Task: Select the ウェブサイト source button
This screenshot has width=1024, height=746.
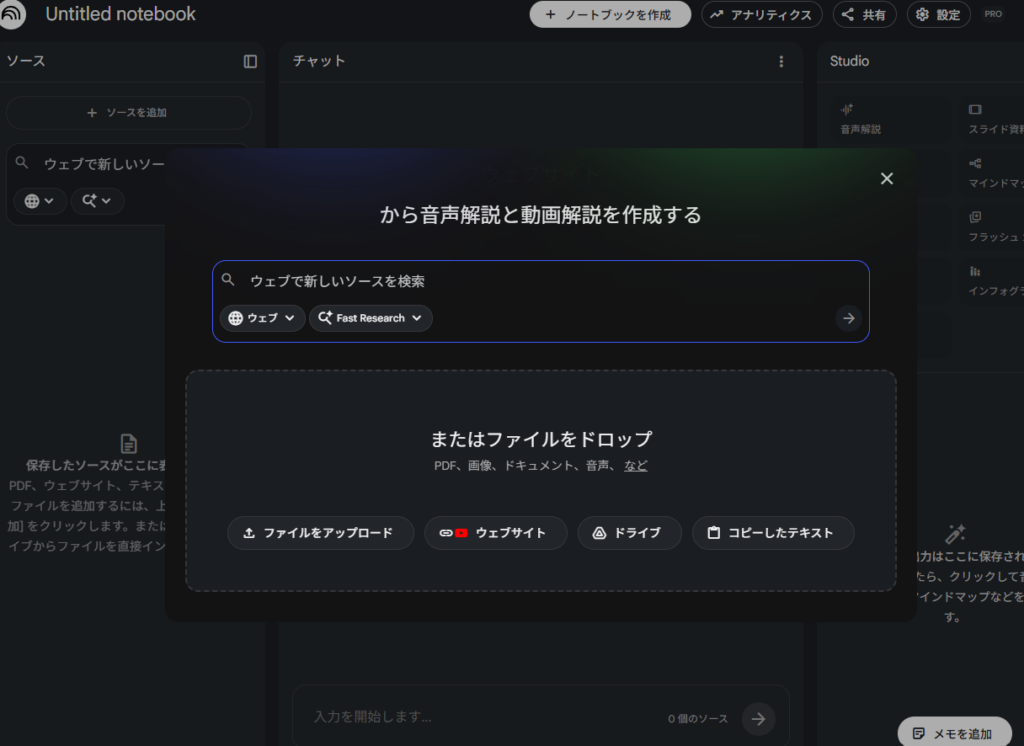Action: [x=495, y=533]
